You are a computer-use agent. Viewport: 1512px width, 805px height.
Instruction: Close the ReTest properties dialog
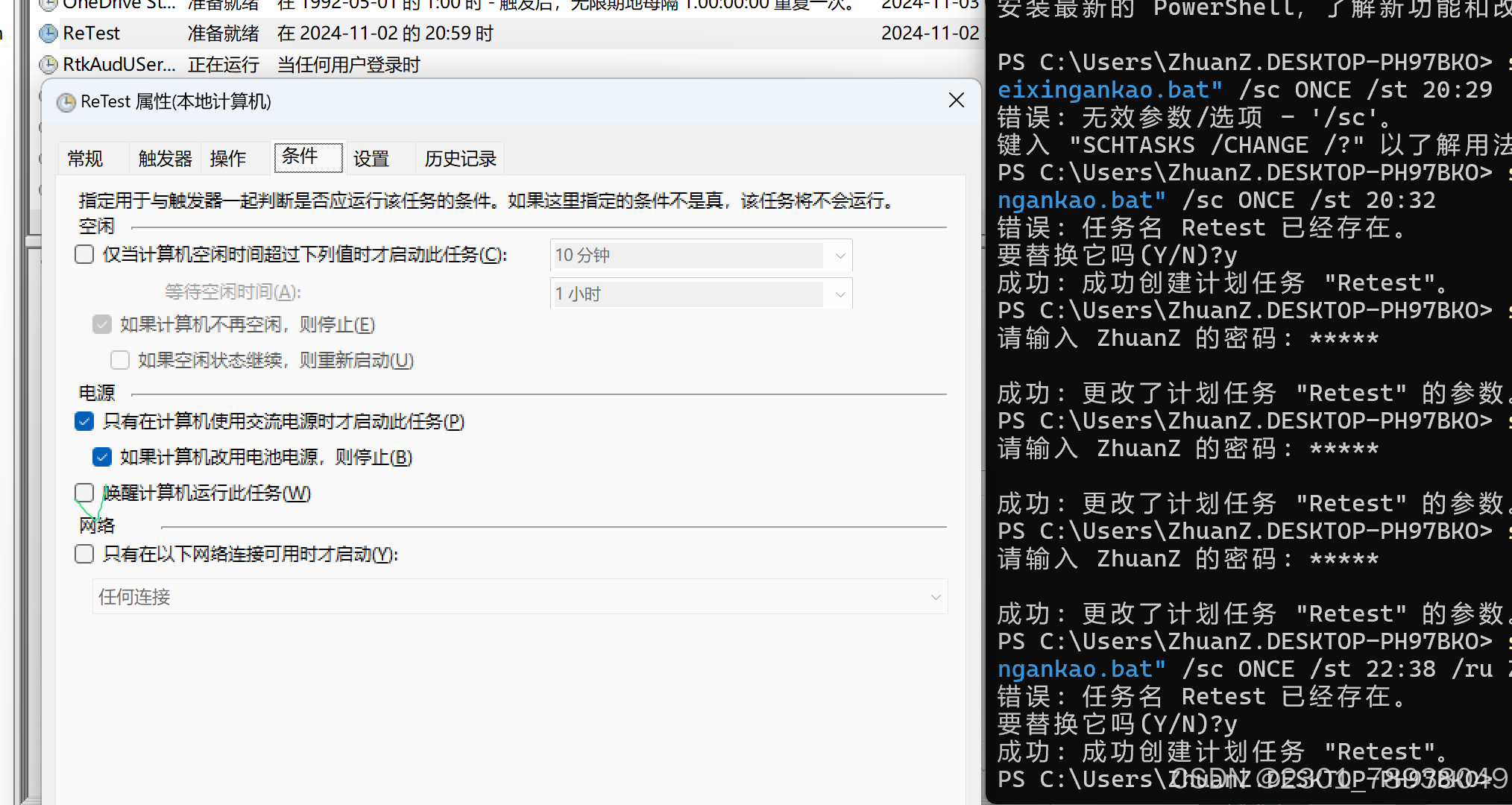point(957,100)
